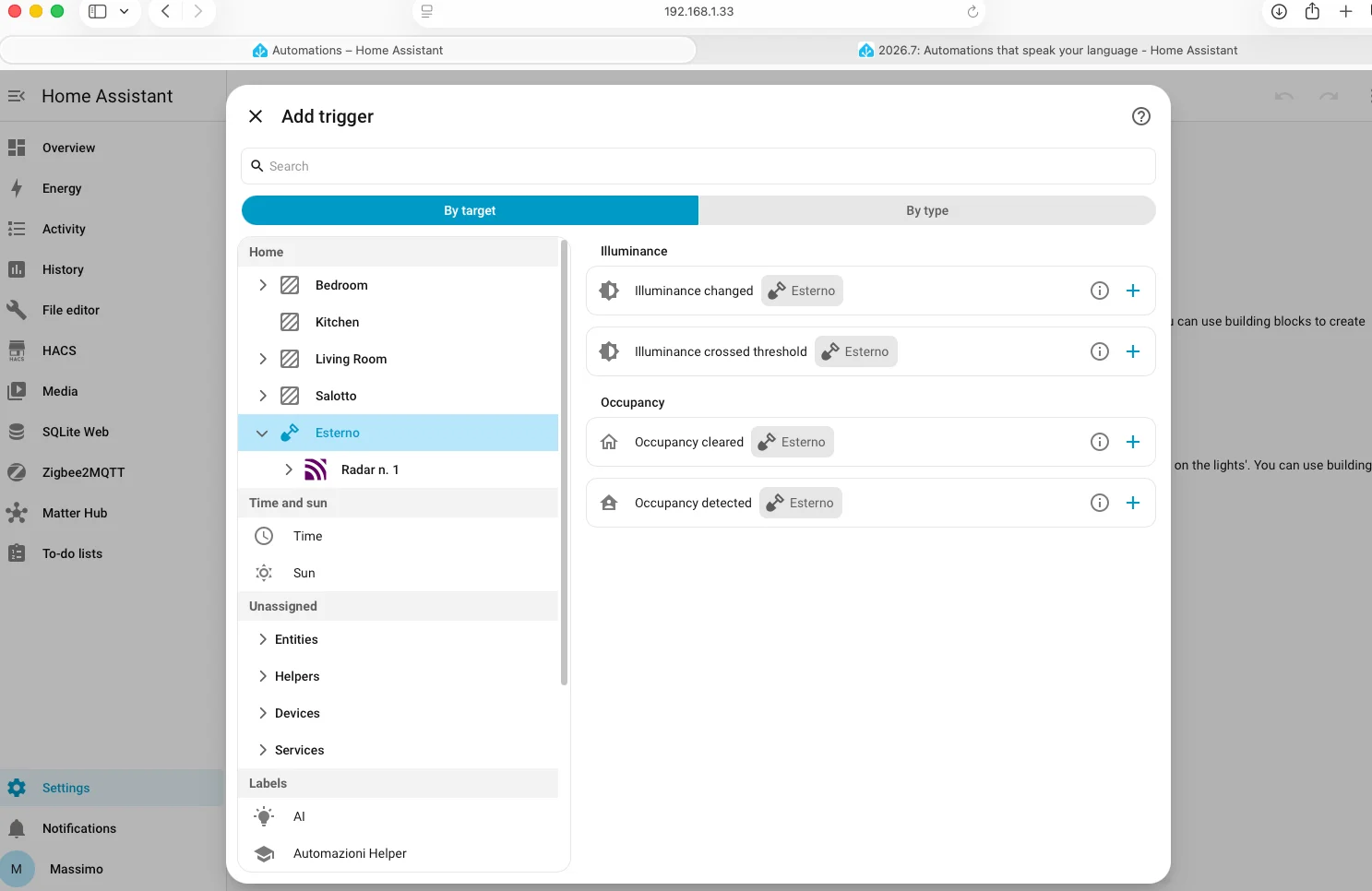1372x891 pixels.
Task: Add the Occupancy detected trigger
Action: point(1133,503)
